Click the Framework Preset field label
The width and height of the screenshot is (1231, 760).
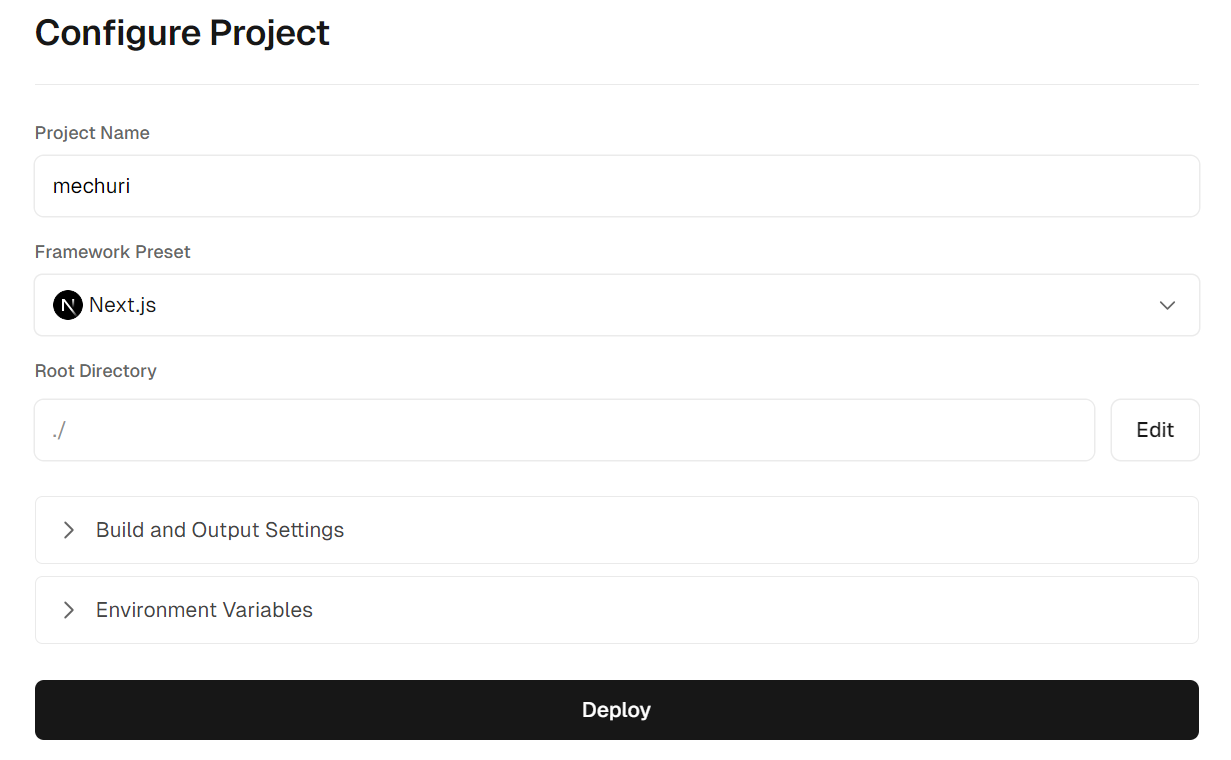coord(112,252)
